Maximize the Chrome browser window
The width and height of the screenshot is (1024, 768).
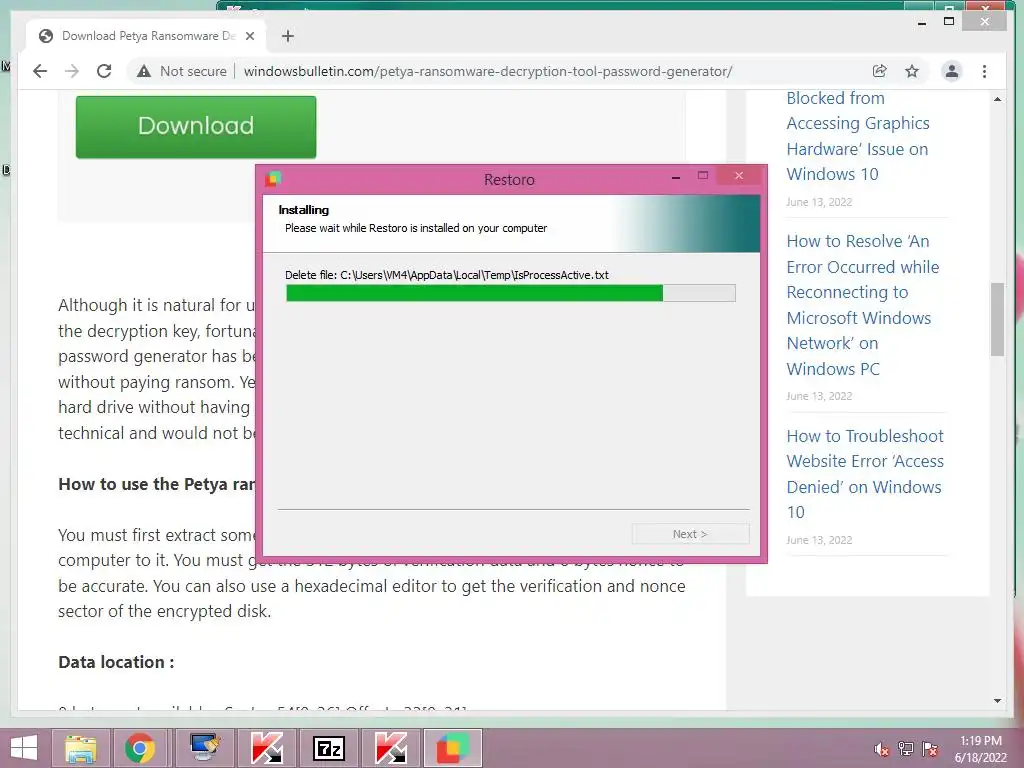949,21
